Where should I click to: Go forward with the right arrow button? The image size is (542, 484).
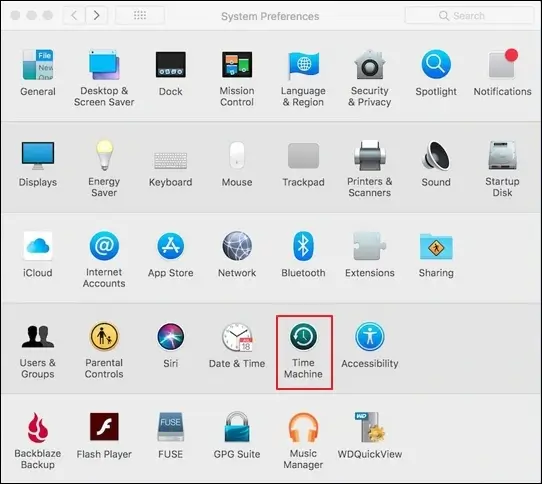(96, 15)
